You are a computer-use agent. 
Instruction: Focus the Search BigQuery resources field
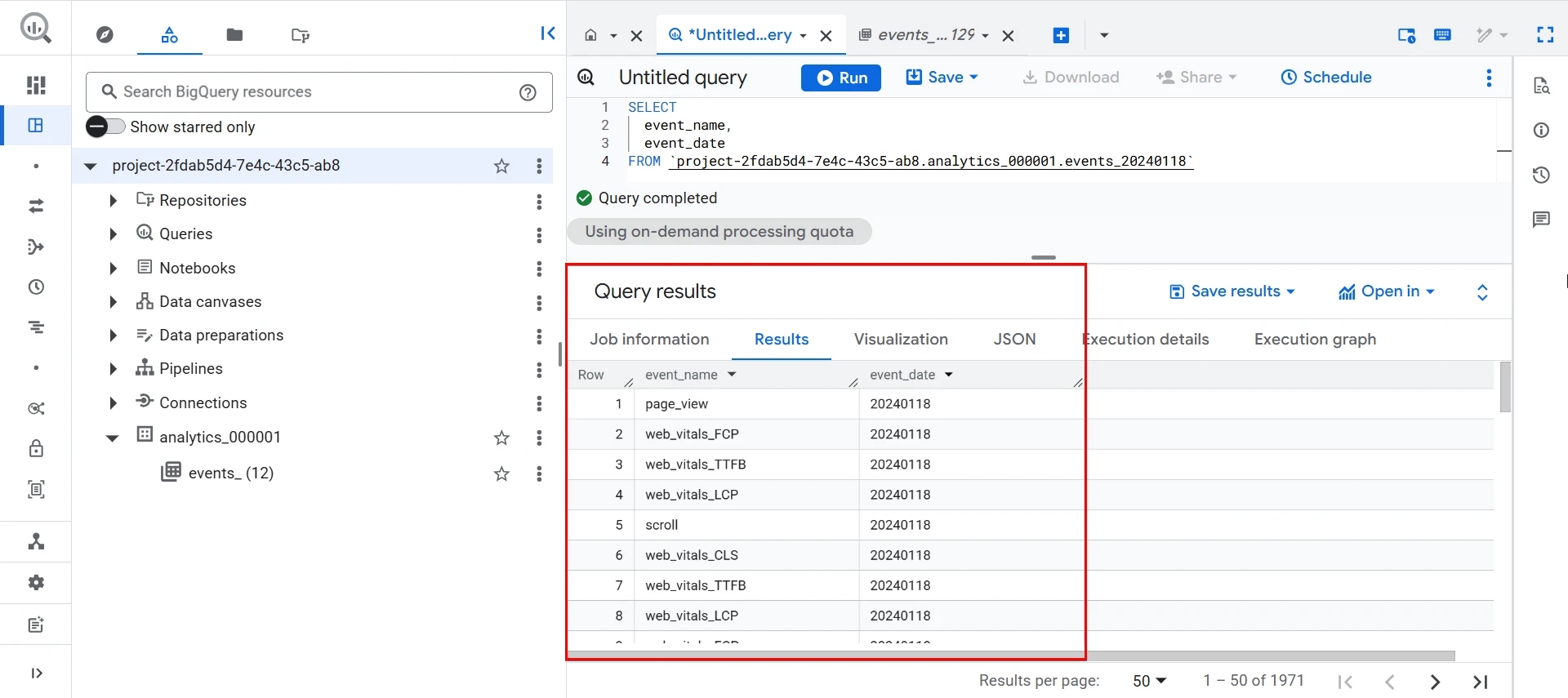coord(318,92)
